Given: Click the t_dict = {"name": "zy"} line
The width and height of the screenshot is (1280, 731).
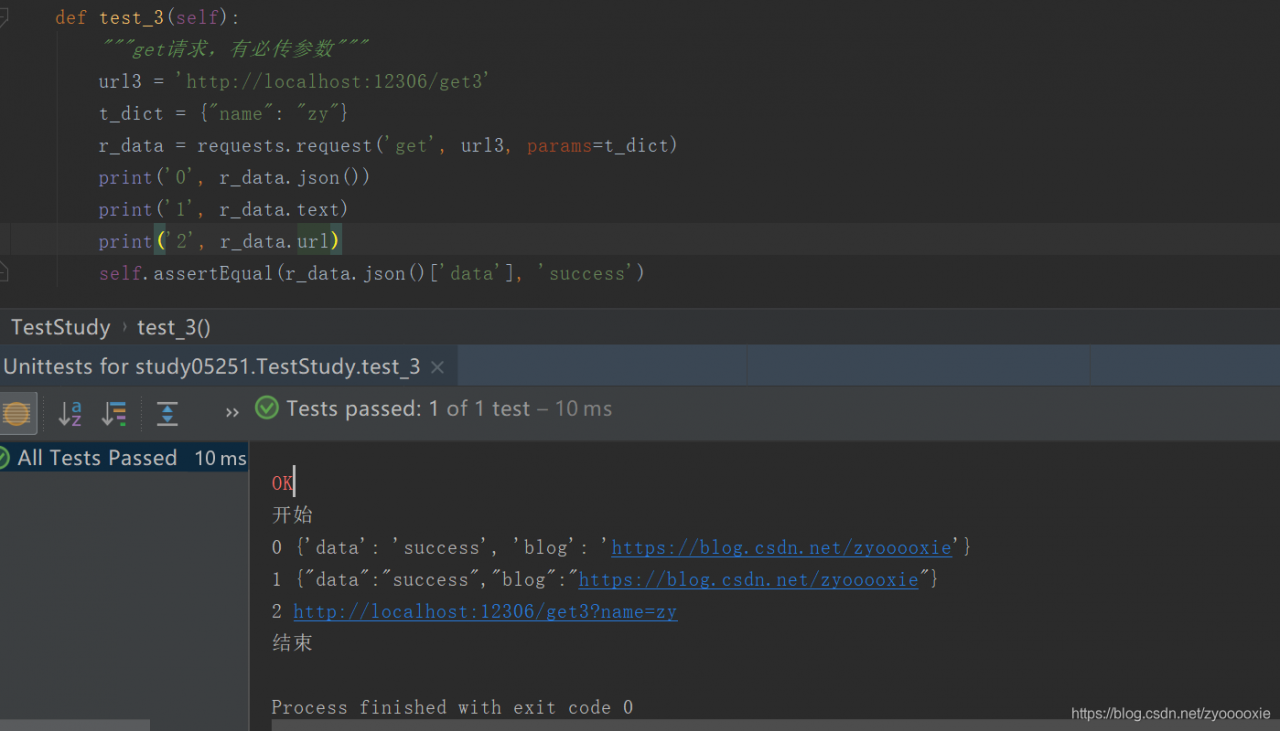Looking at the screenshot, I should coord(224,113).
